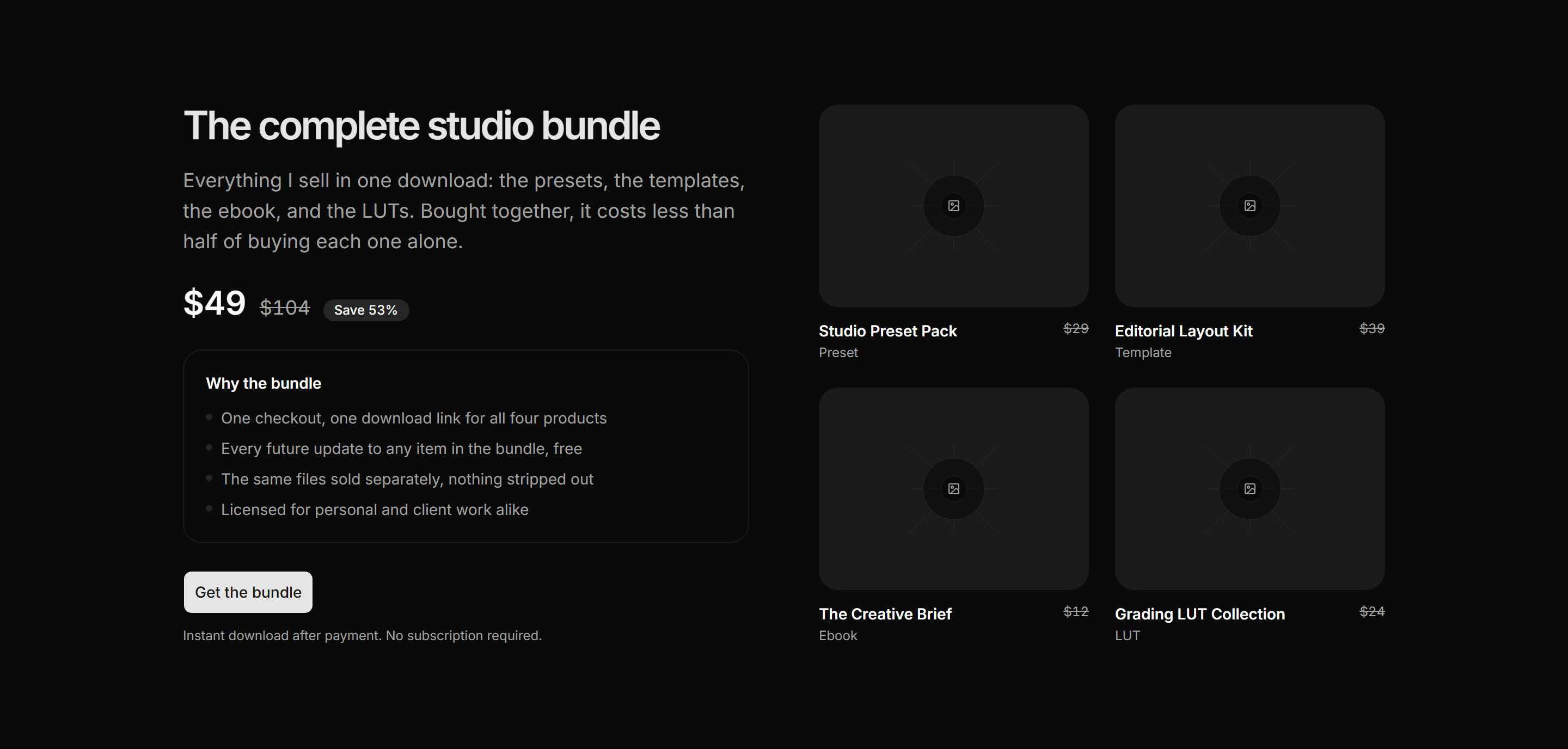Click the Preset category label
Screen dimensions: 1568x749
click(838, 352)
